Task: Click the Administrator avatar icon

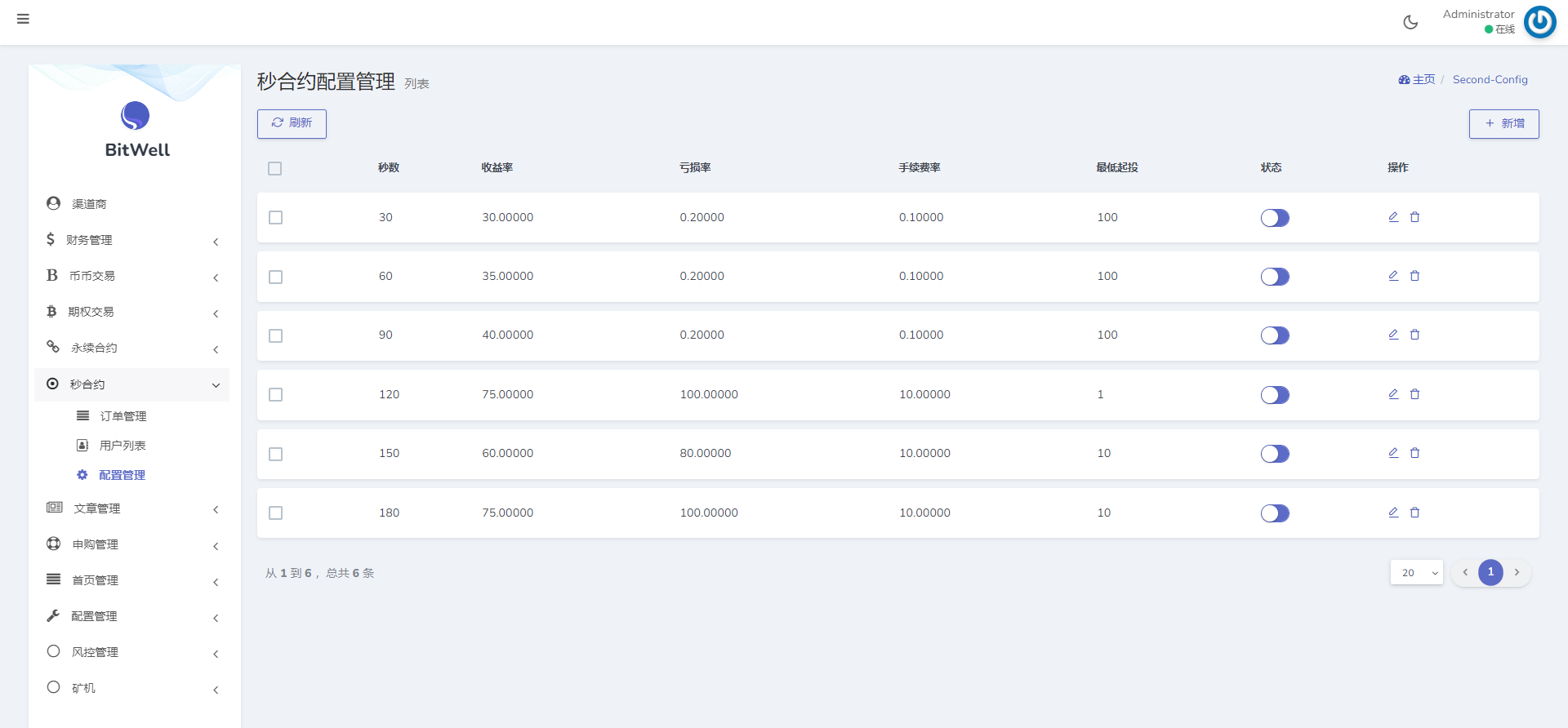Action: pyautogui.click(x=1539, y=22)
